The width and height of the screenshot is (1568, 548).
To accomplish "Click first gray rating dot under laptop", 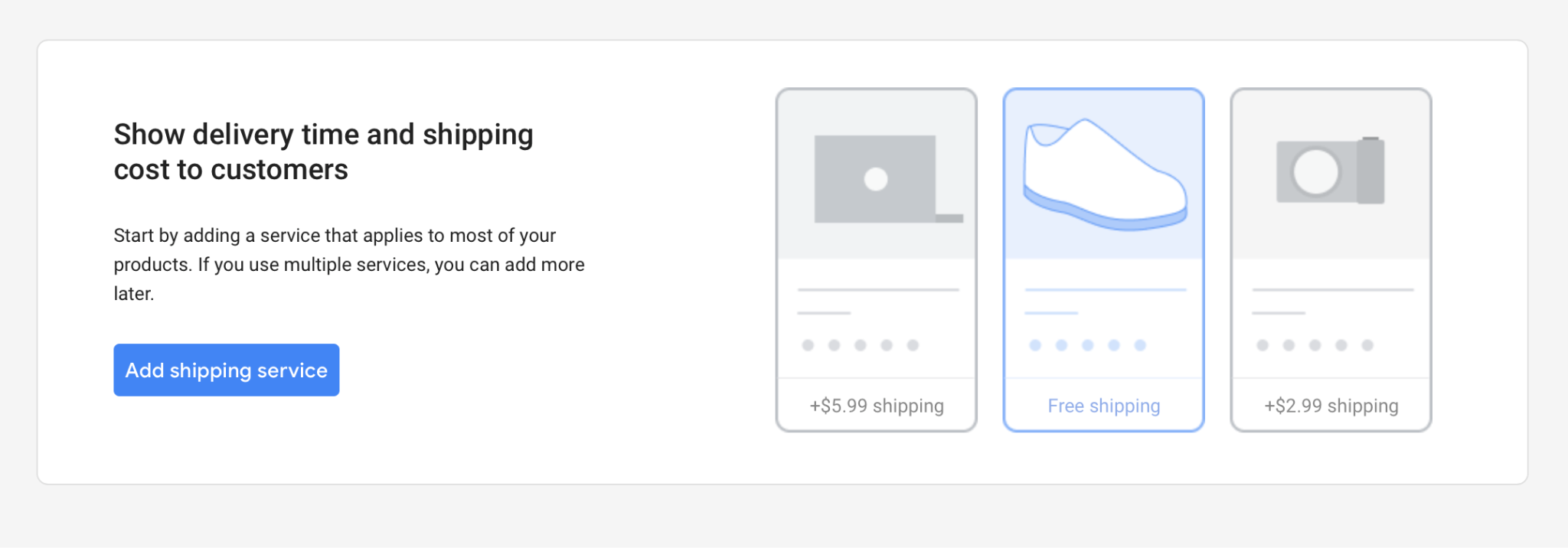I will 808,345.
